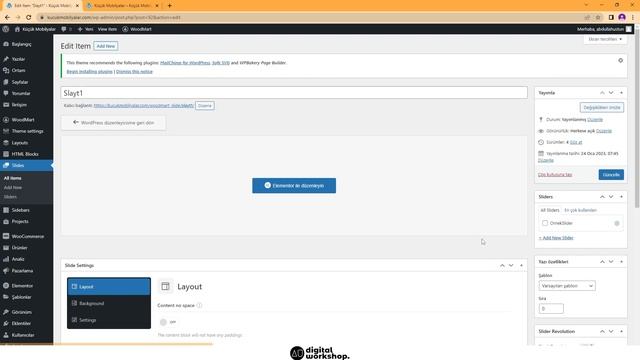Screen dimensions: 640x360
Task: Click Düzenle link next to Görünürlük
Action: coord(604,131)
